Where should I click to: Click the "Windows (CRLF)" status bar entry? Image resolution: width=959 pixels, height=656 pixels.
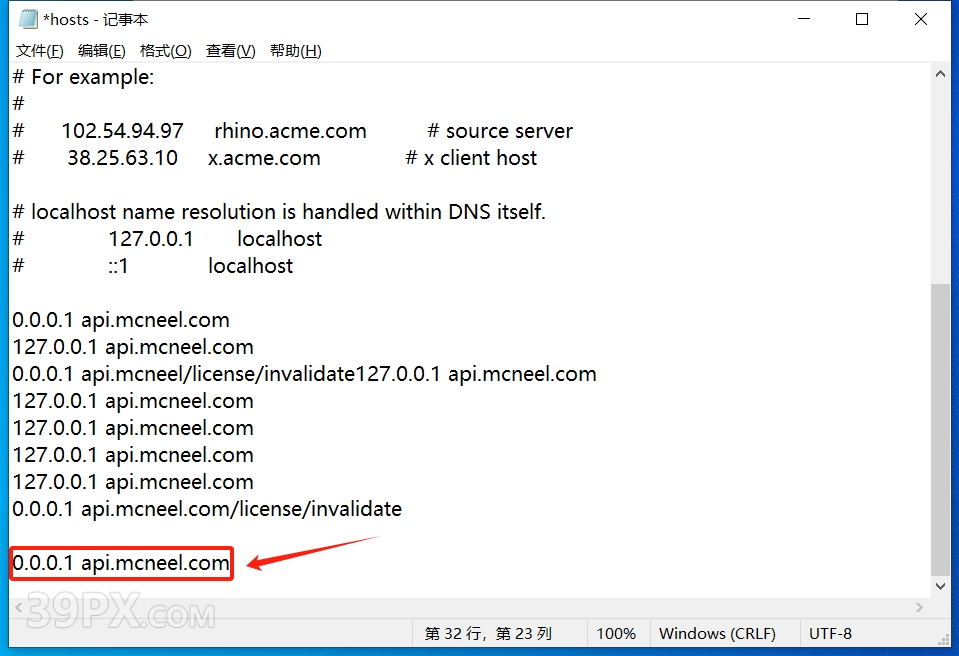click(717, 633)
